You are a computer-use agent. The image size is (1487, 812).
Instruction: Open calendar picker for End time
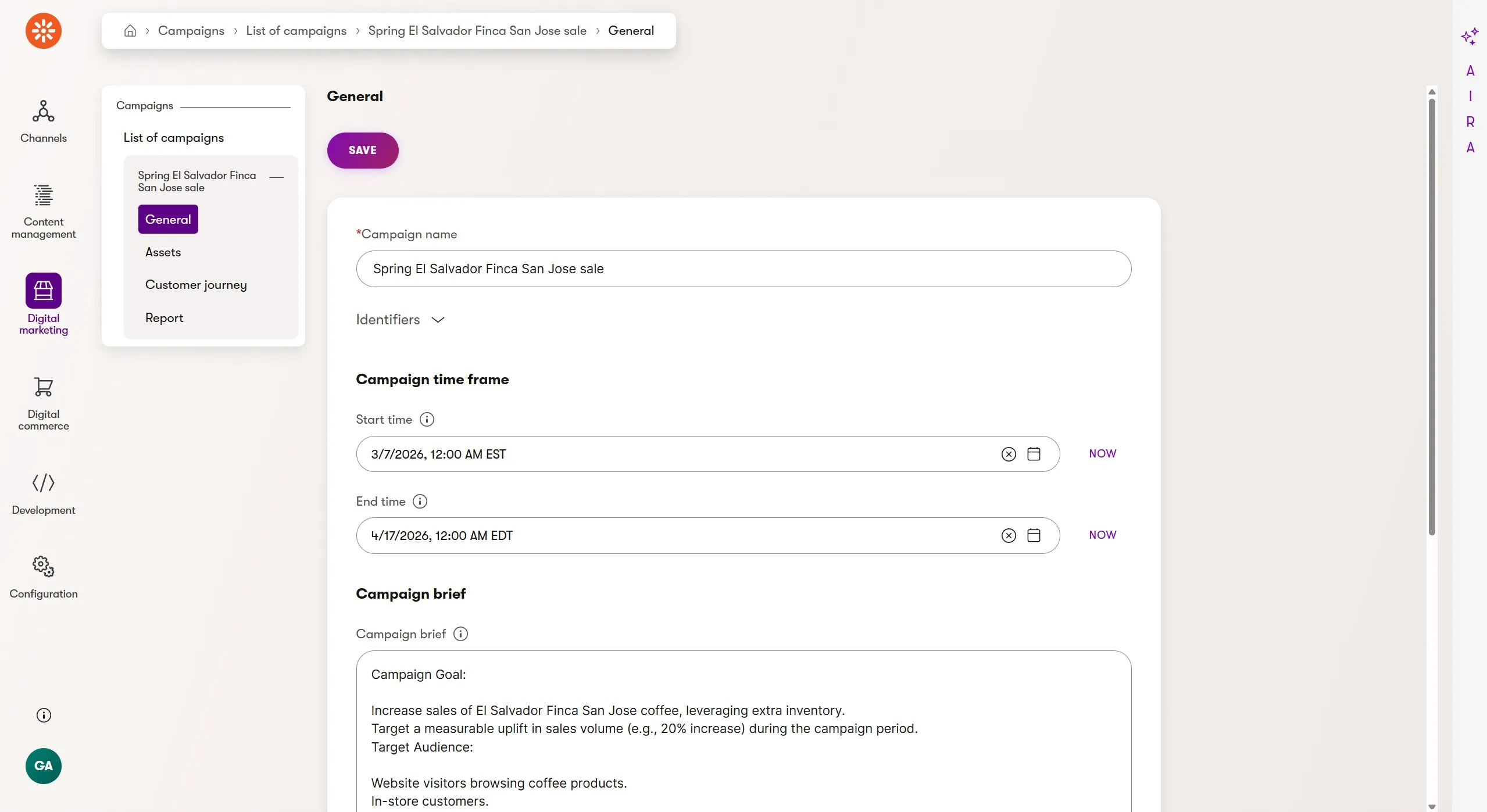tap(1034, 535)
